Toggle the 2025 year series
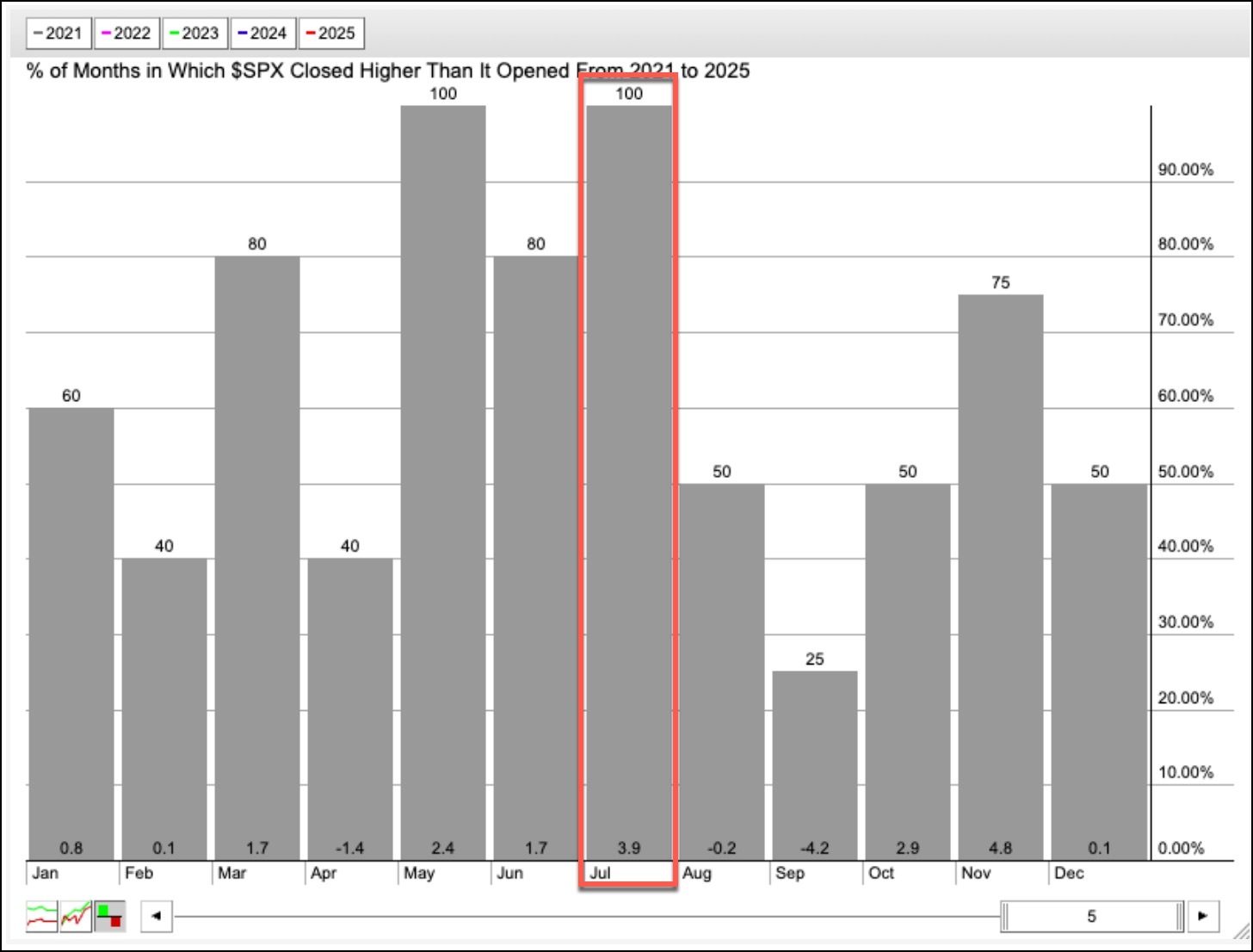The image size is (1253, 952). pyautogui.click(x=331, y=34)
